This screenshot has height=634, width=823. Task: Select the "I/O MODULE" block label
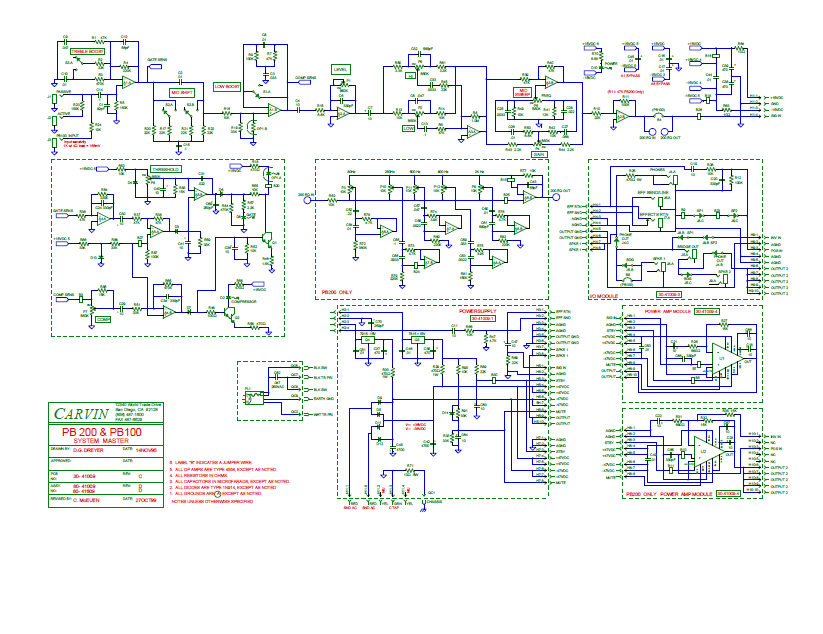click(x=604, y=297)
